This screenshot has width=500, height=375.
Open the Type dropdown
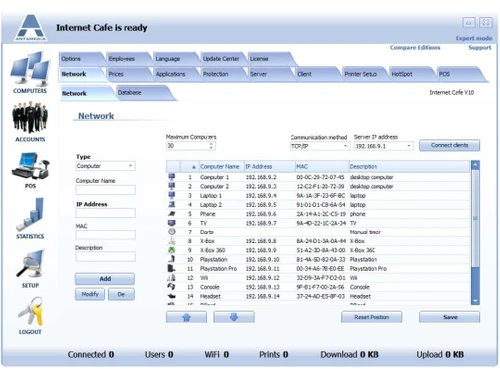pyautogui.click(x=131, y=166)
